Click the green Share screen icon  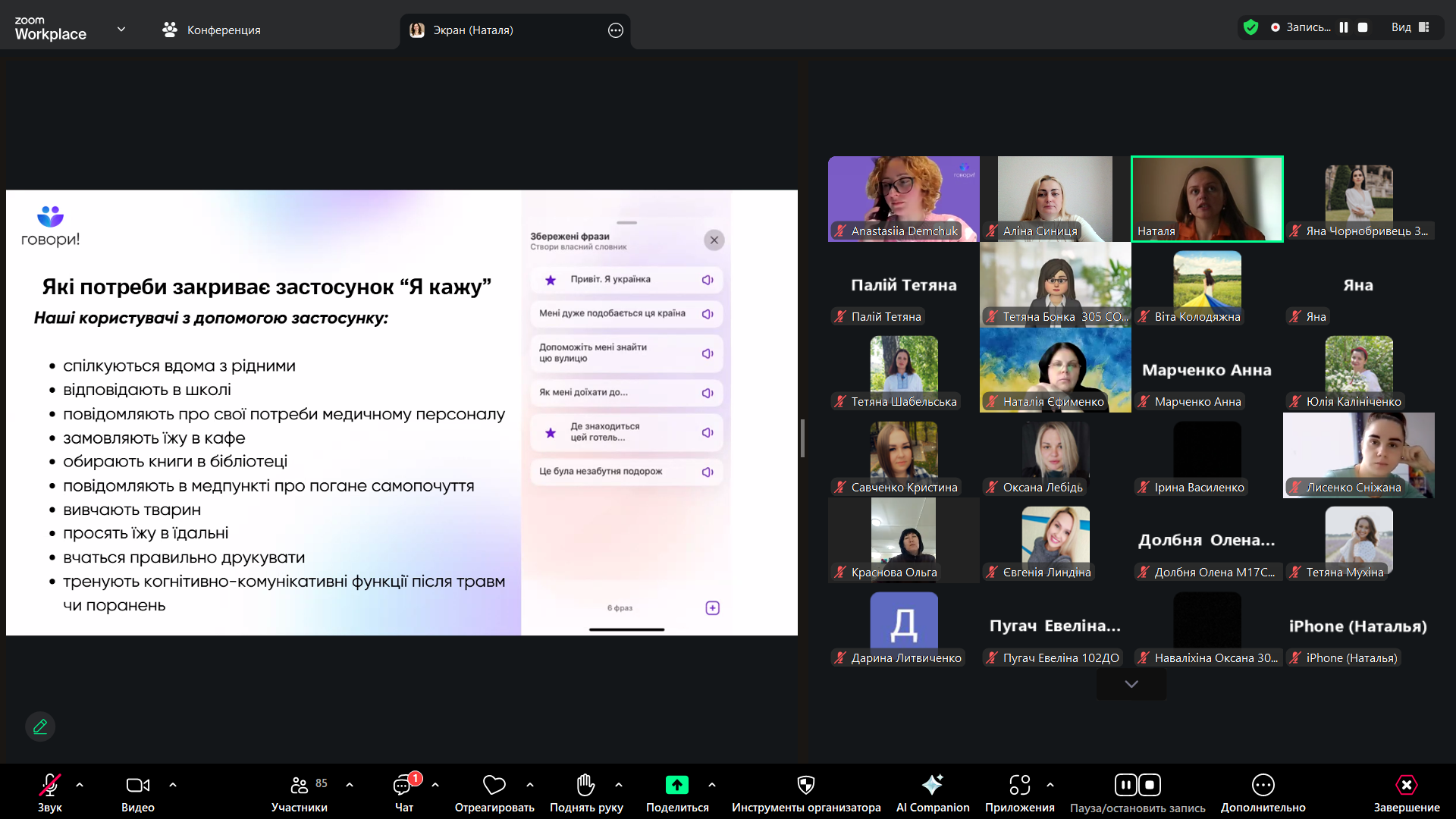pos(676,785)
